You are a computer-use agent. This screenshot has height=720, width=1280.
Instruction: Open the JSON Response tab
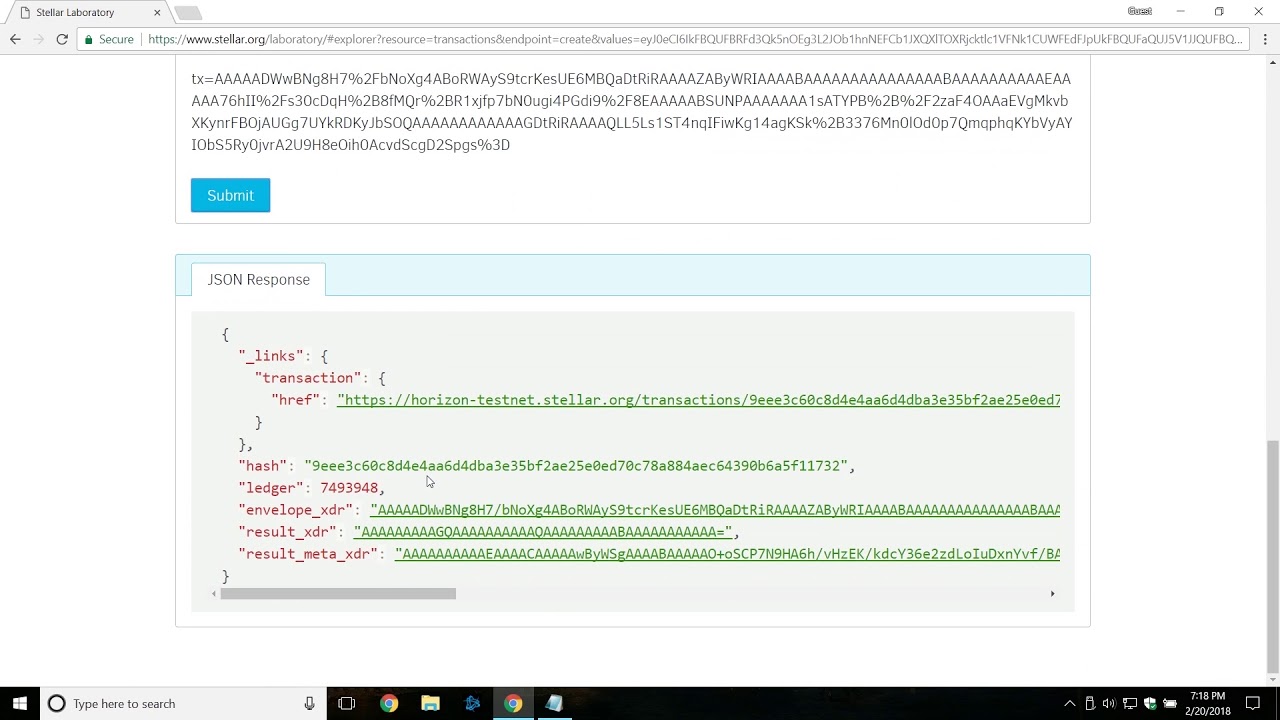click(258, 279)
